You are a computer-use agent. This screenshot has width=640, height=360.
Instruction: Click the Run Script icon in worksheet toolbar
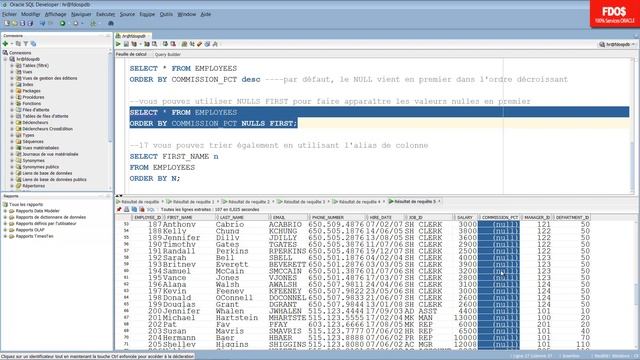tap(126, 44)
